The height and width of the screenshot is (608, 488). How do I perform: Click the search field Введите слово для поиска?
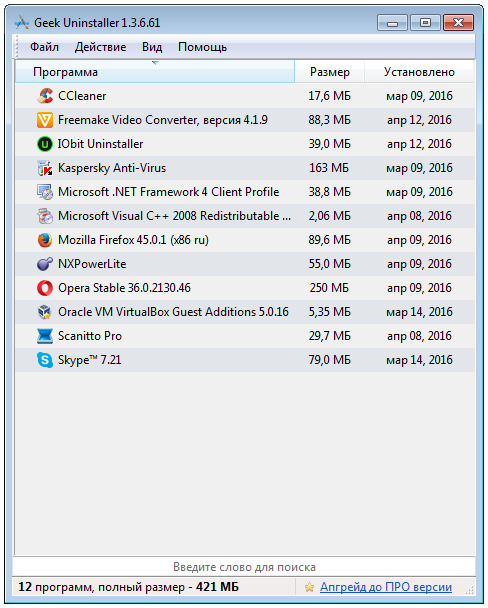pyautogui.click(x=244, y=567)
